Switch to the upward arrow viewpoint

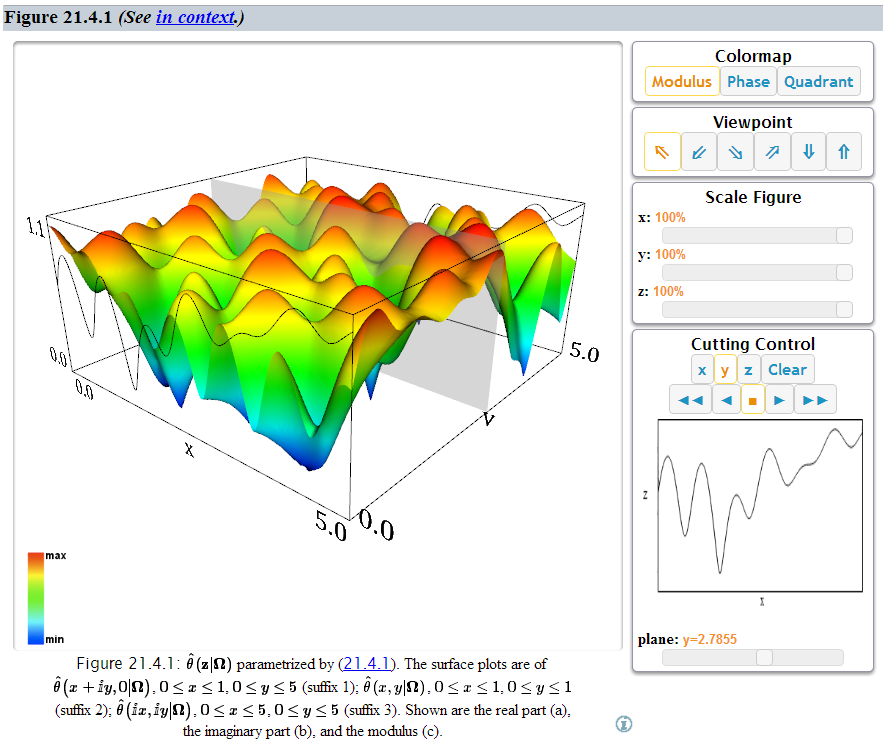[x=844, y=152]
